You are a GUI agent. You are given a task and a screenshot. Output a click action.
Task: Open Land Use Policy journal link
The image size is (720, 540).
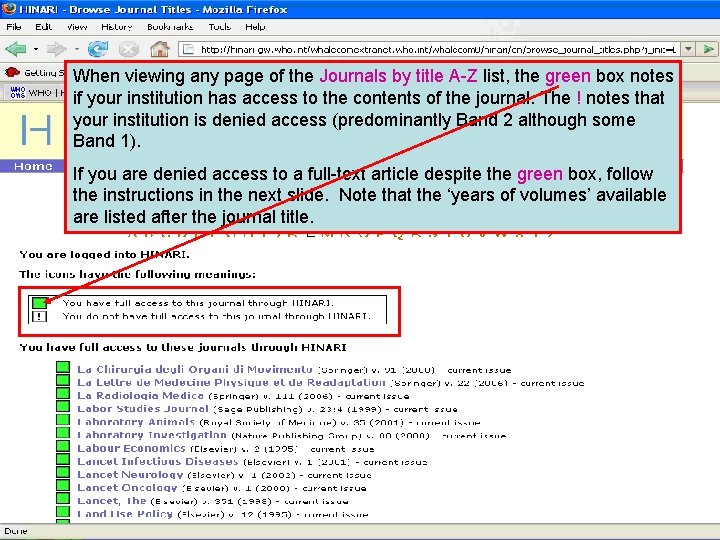125,514
